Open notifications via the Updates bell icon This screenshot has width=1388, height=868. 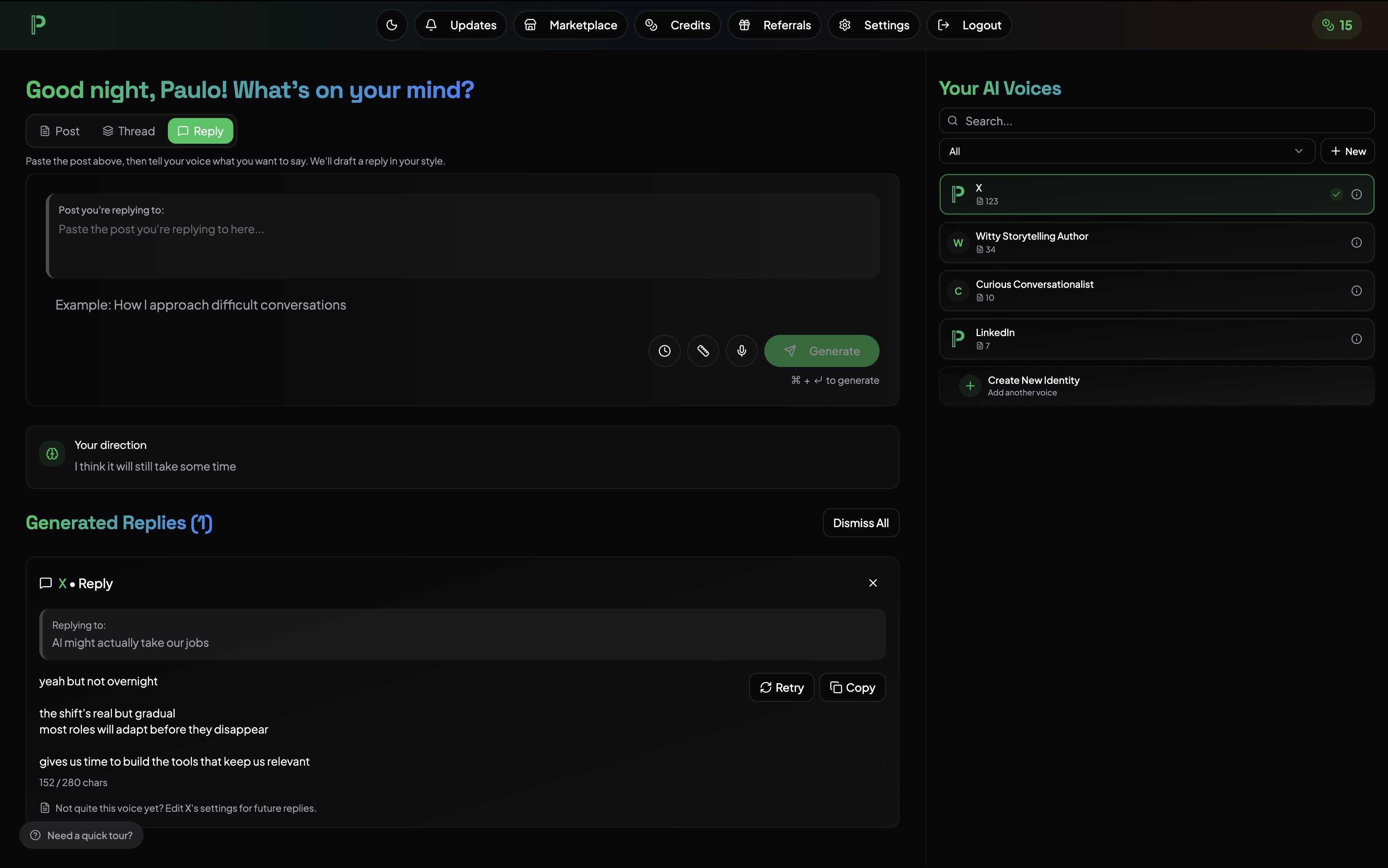[x=431, y=24]
